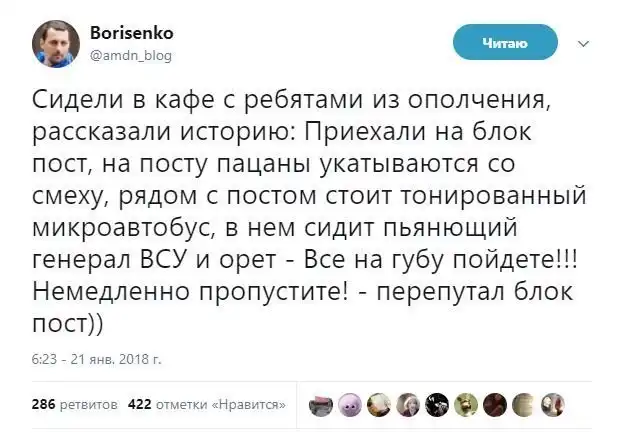Open the fourth liker avatar
This screenshot has width=625, height=441.
tap(409, 405)
